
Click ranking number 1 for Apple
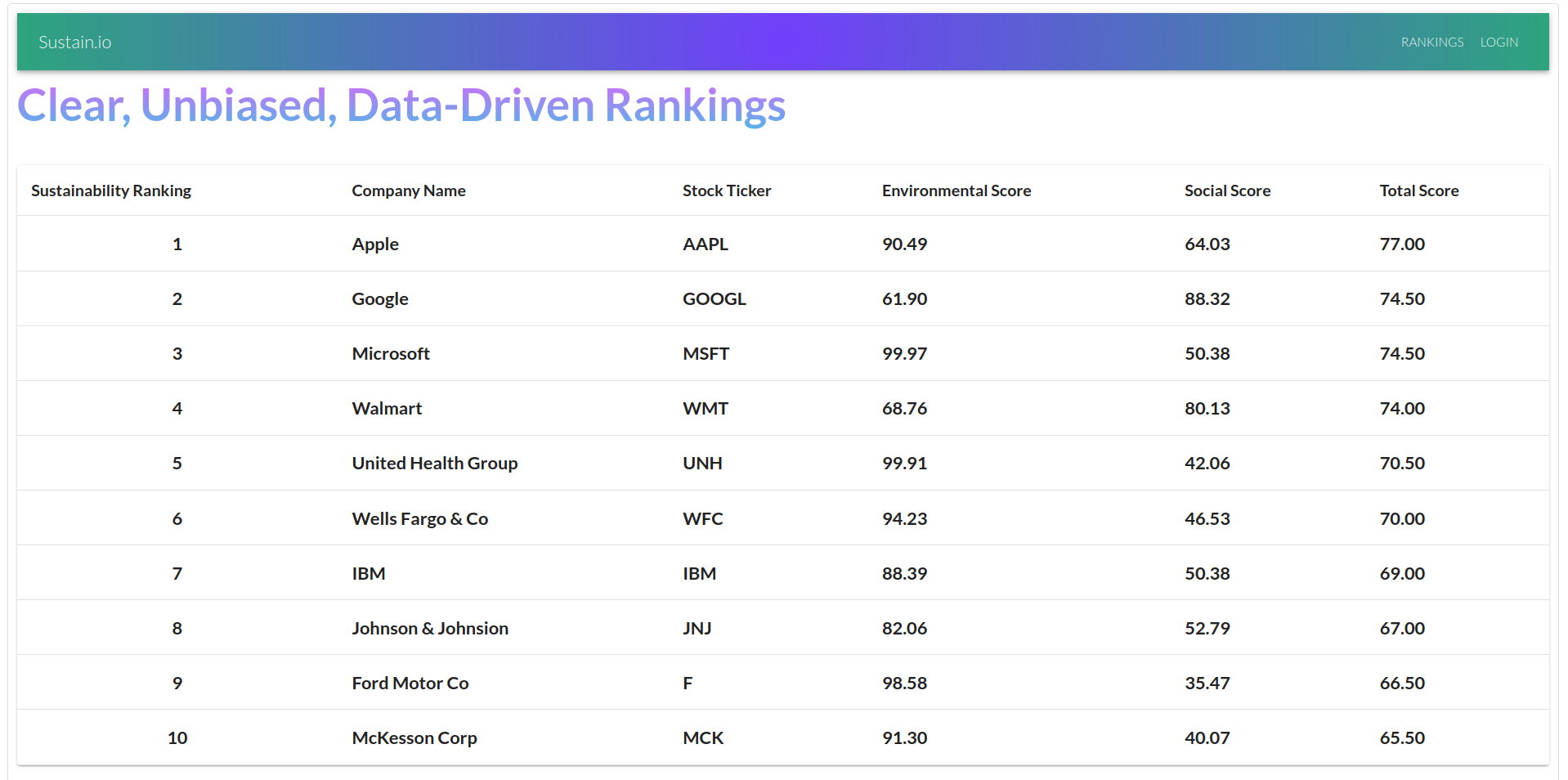(177, 244)
